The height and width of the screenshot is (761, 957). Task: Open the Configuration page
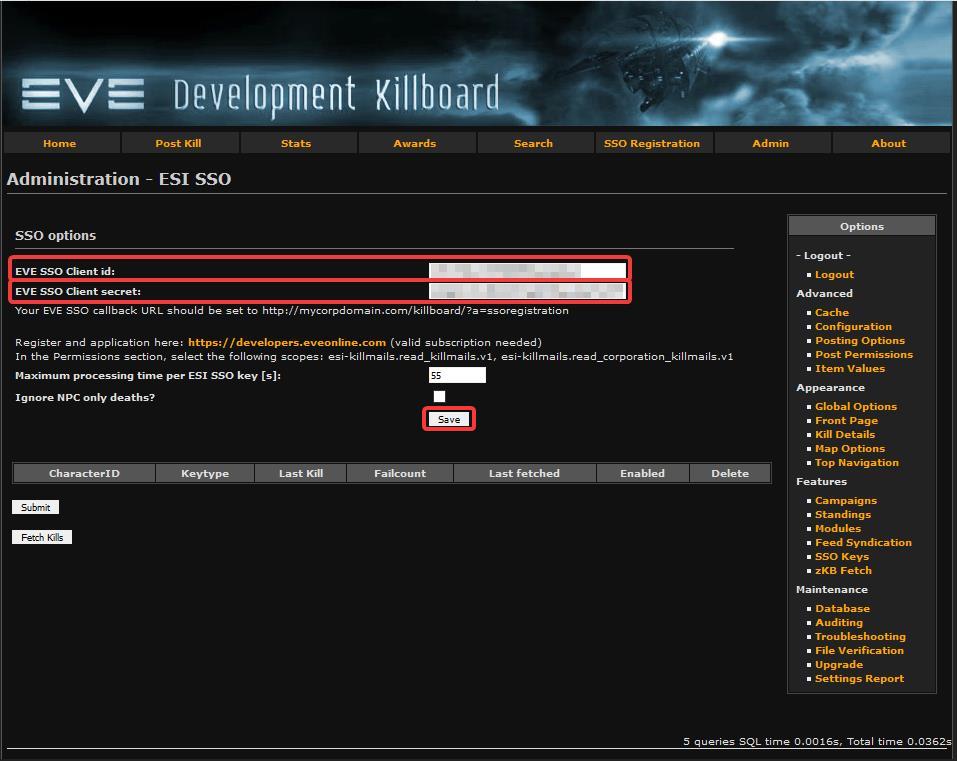[853, 326]
